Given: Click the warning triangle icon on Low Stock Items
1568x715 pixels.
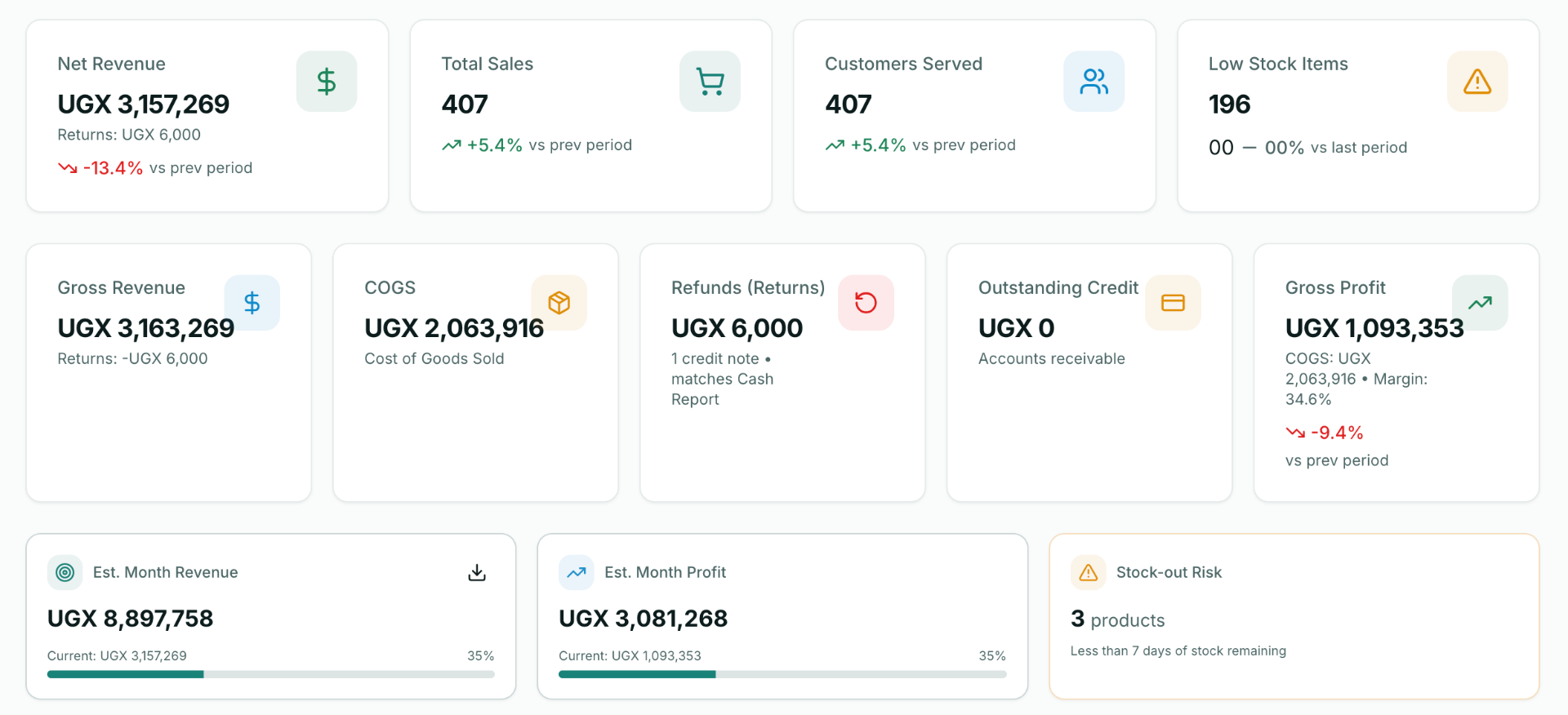Looking at the screenshot, I should coord(1477,82).
